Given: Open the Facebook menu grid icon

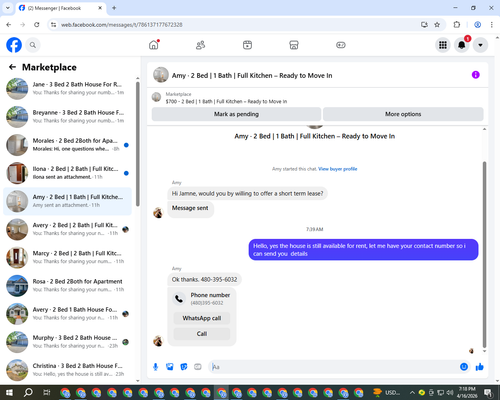Looking at the screenshot, I should [443, 45].
